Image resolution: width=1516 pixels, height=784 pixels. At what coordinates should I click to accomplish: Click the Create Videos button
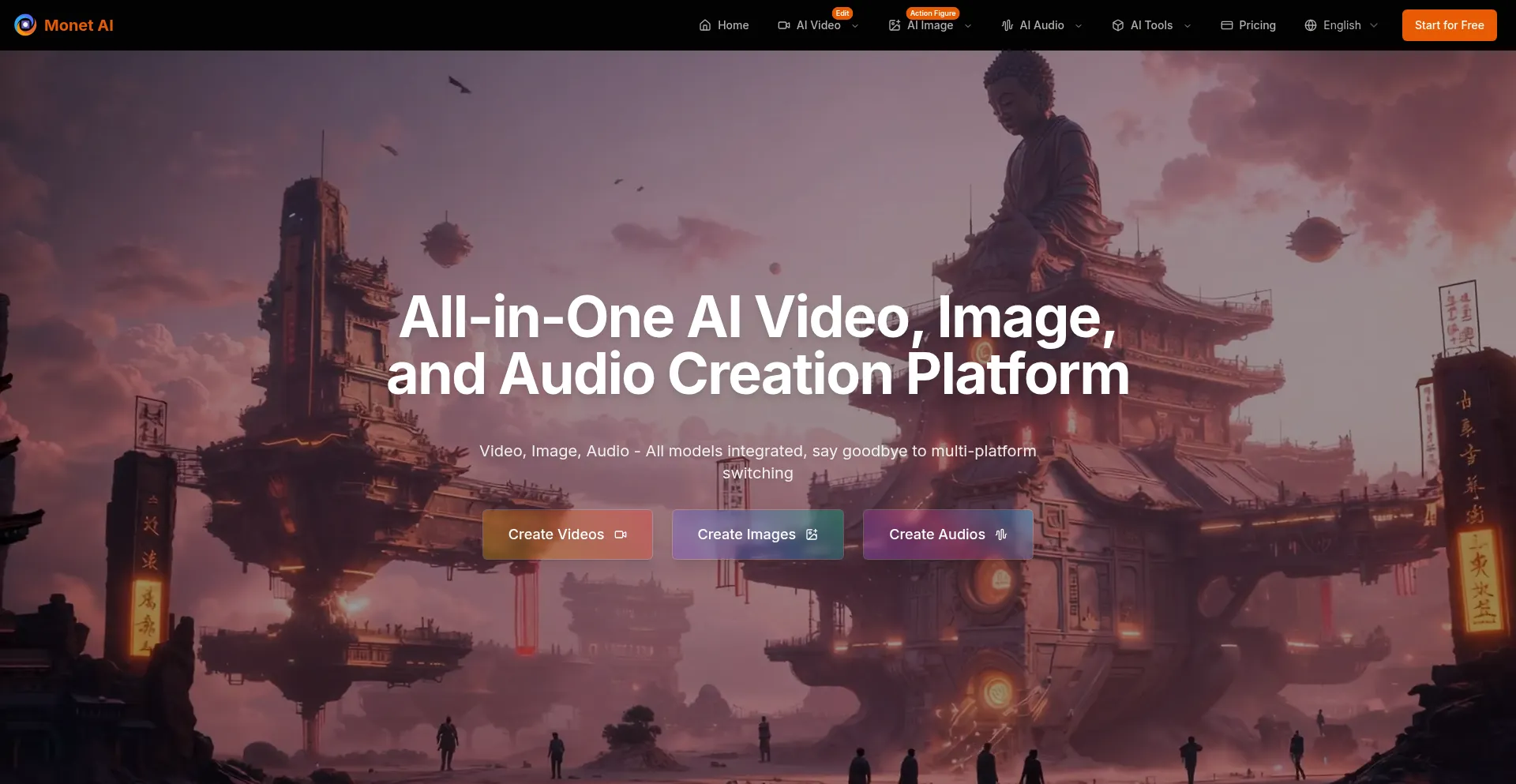point(568,535)
